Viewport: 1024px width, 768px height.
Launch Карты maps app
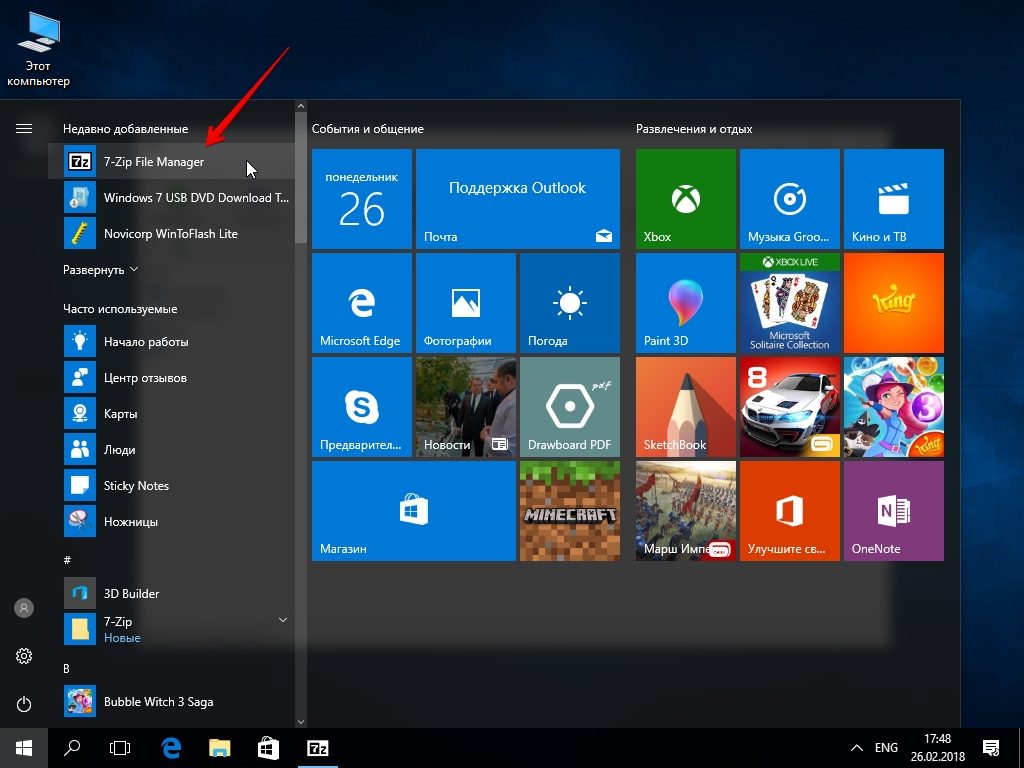(171, 413)
